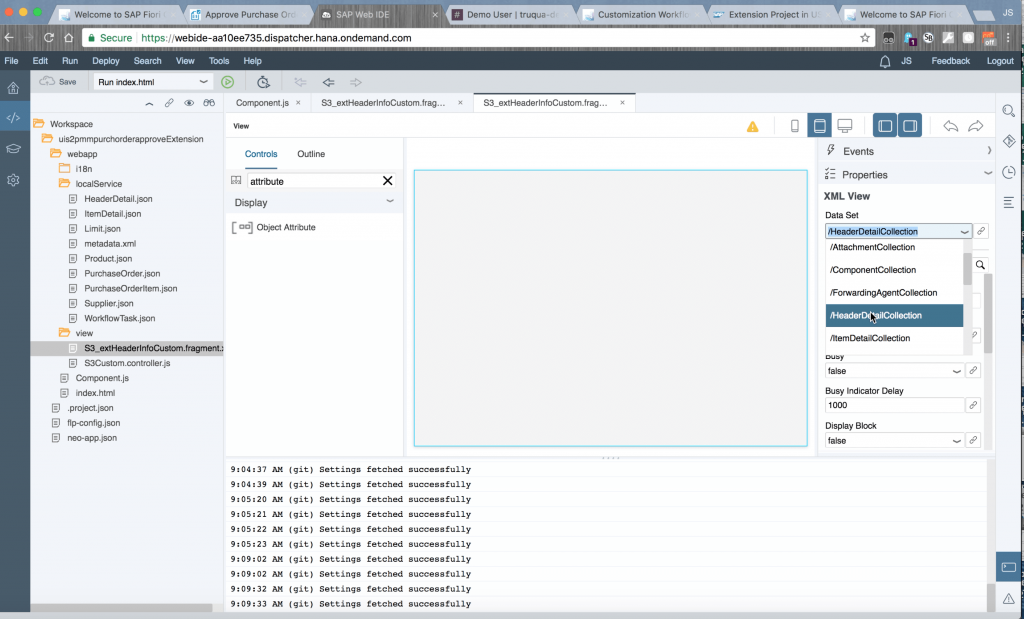
Task: Open the Git history clock icon
Action: pos(1009,172)
